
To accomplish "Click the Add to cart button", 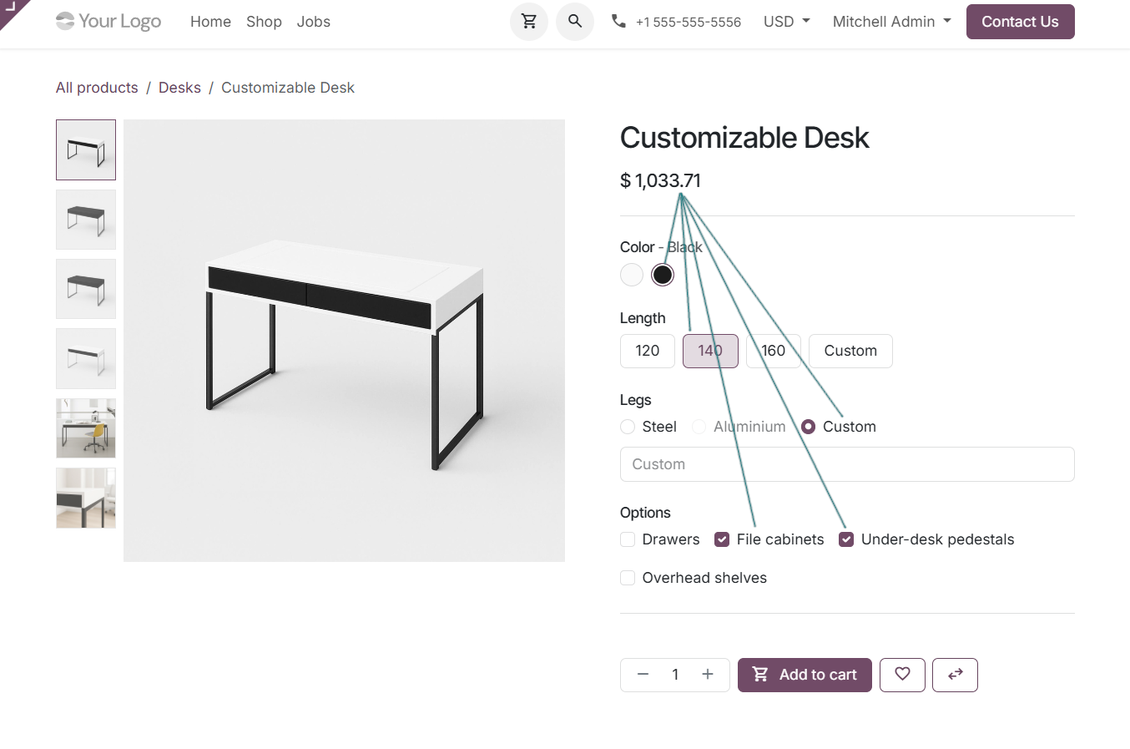I will [804, 675].
